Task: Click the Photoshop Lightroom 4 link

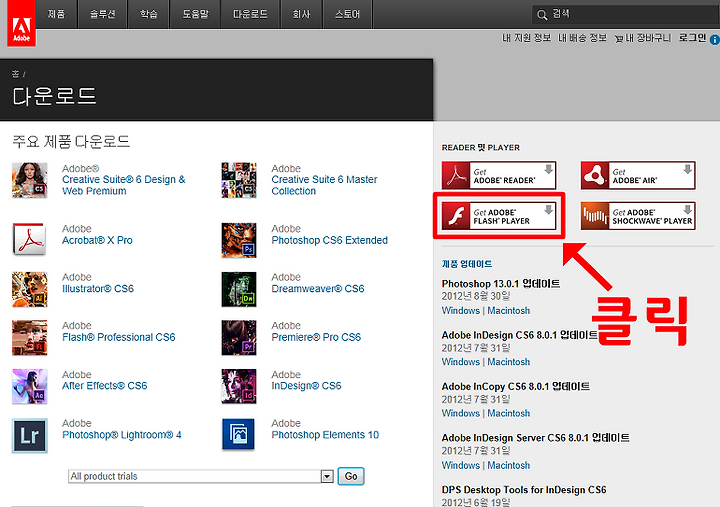Action: (x=122, y=434)
